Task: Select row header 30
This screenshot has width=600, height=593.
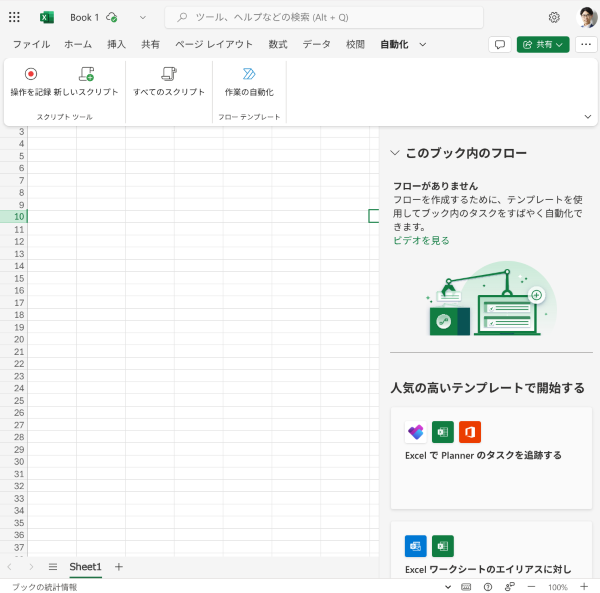Action: (14, 462)
